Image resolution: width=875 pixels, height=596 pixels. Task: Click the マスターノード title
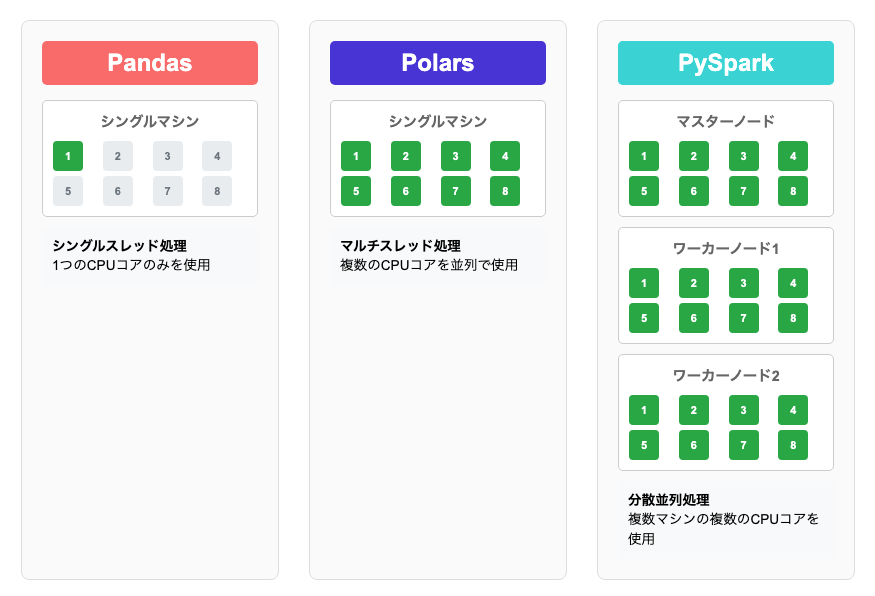point(726,121)
